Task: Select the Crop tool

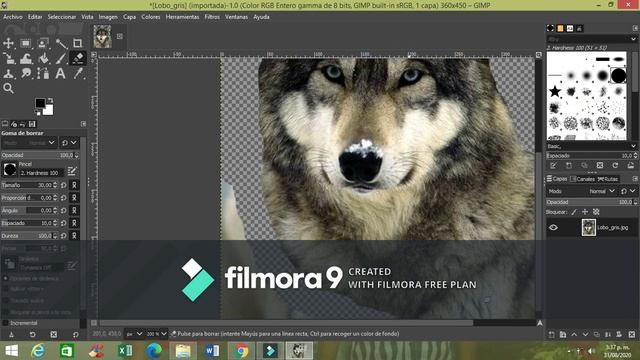Action: 78,43
